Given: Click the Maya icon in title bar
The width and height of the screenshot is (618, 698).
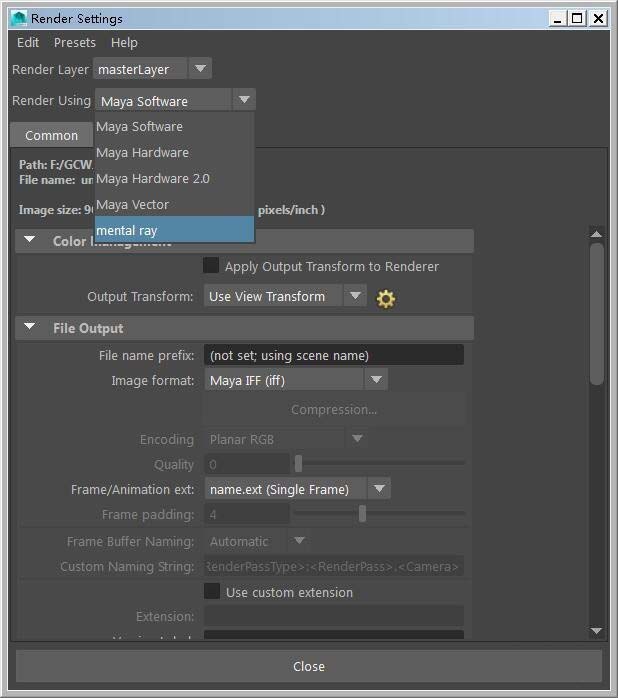Looking at the screenshot, I should 19,18.
